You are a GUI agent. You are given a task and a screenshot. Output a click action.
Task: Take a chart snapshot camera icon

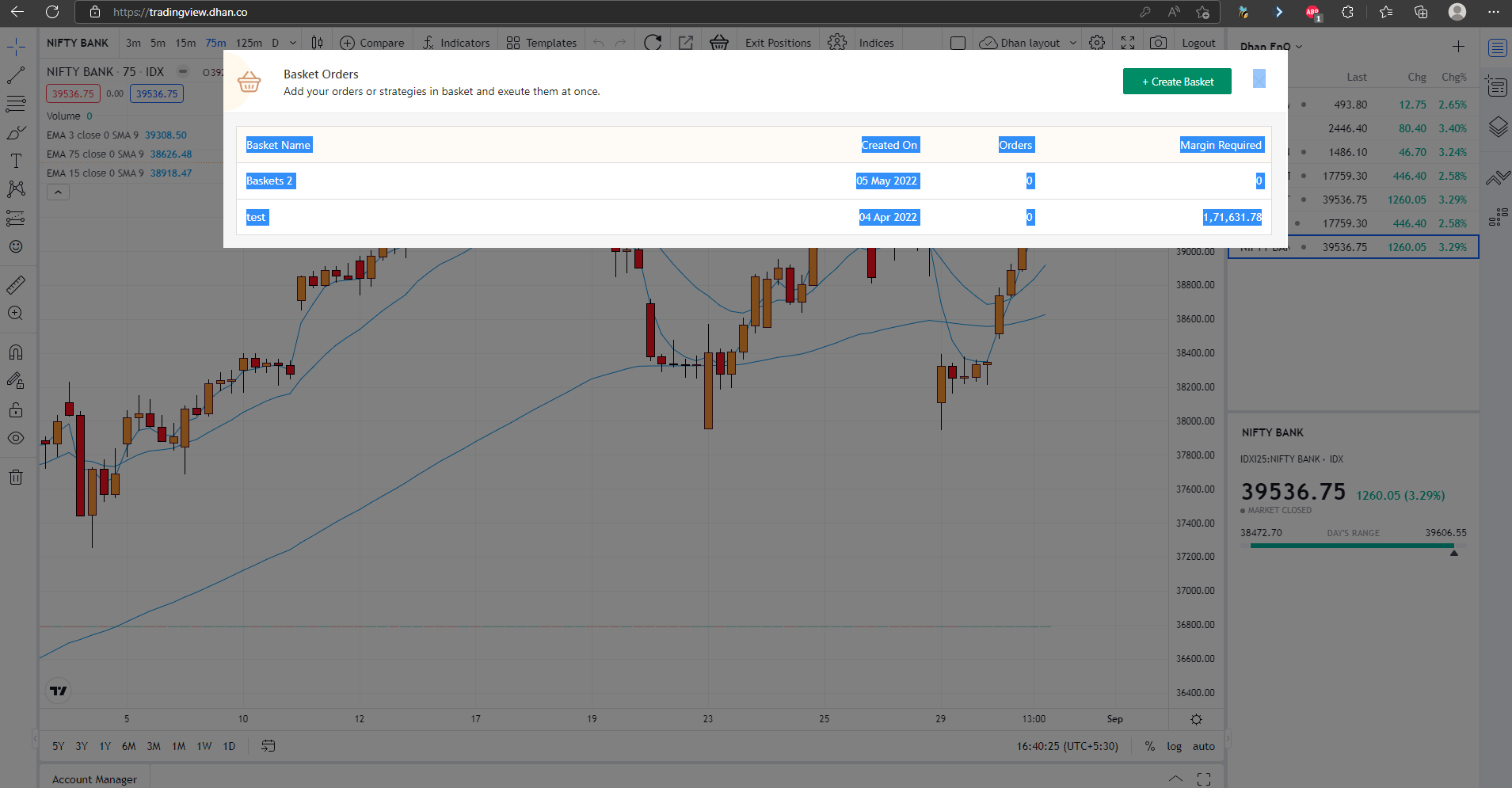tap(1158, 43)
